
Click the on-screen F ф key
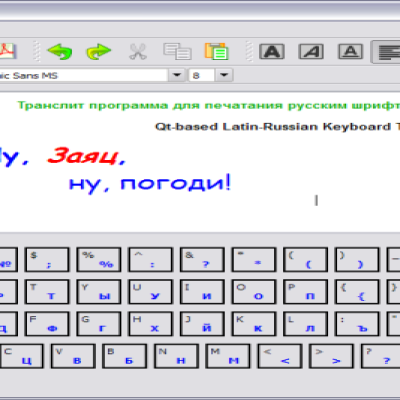[x=47, y=324]
